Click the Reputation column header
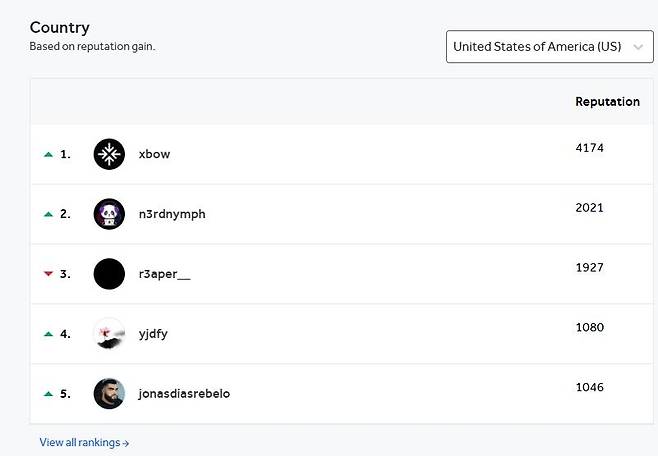 pyautogui.click(x=607, y=102)
